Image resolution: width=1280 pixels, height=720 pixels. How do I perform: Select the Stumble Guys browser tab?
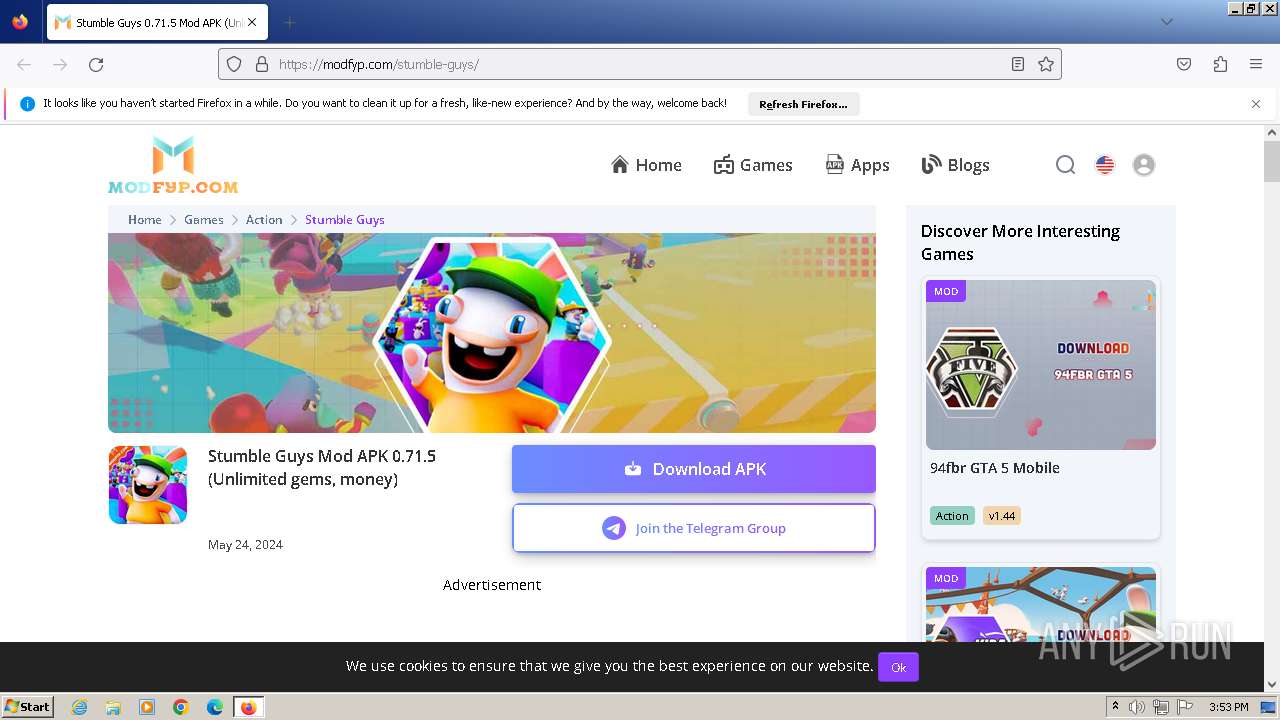coord(155,22)
